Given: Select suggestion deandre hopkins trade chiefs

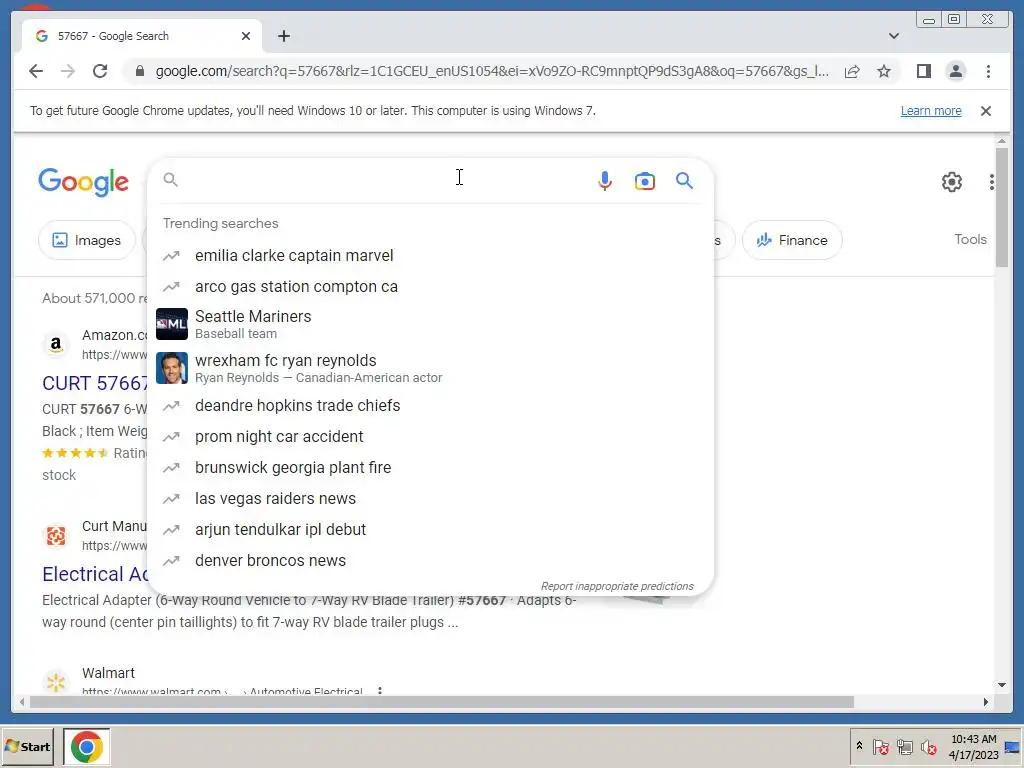Looking at the screenshot, I should pos(430,406).
